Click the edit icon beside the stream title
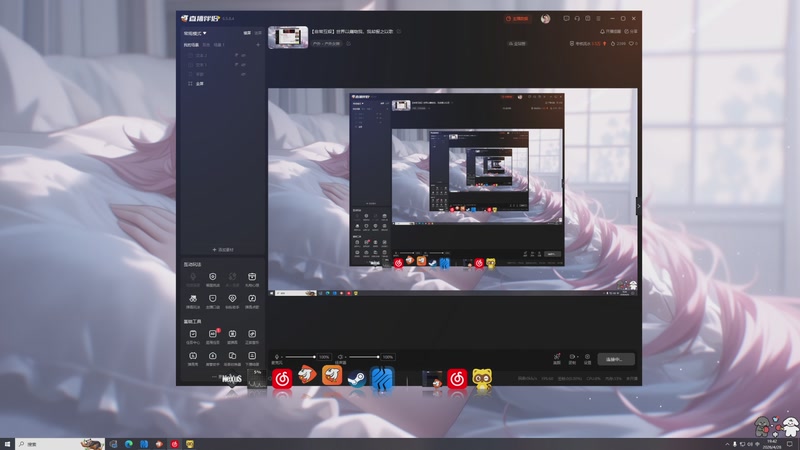This screenshot has height=450, width=800. coord(399,32)
